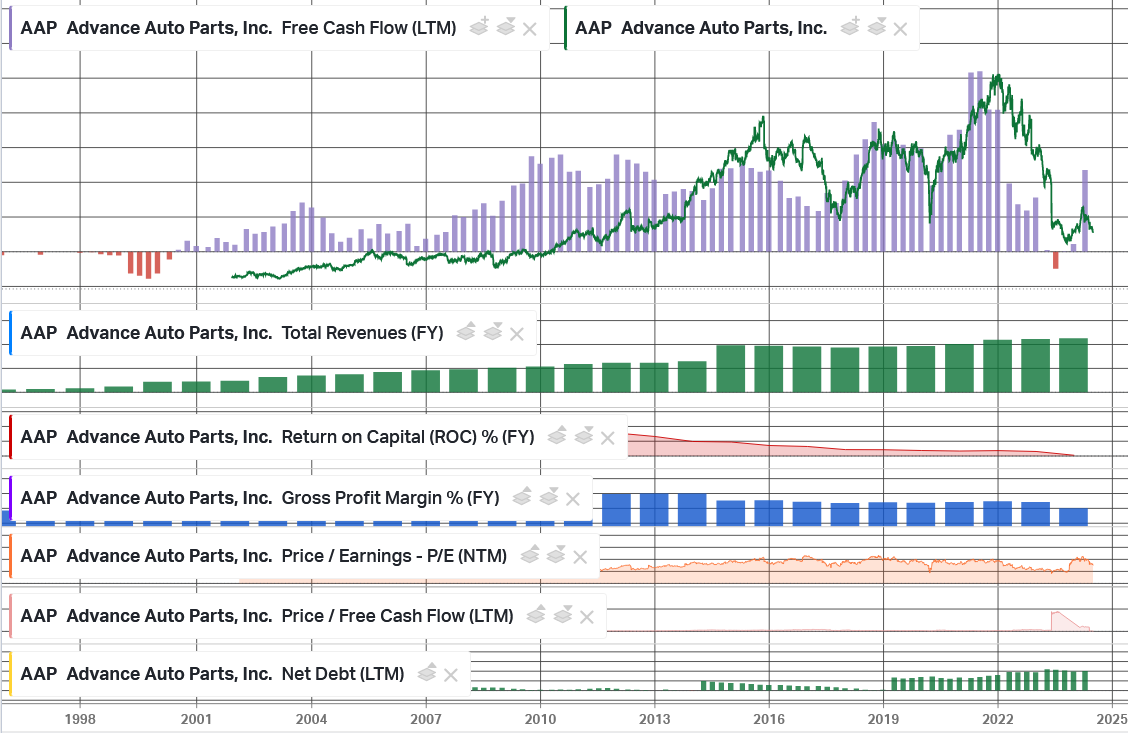Move Total Revenues pane up
The height and width of the screenshot is (733, 1128).
pos(466,332)
